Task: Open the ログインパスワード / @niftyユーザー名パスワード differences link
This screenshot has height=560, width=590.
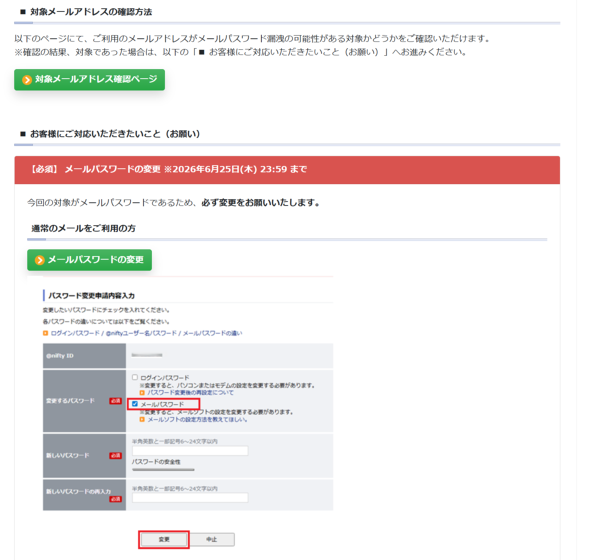Action: pos(146,333)
